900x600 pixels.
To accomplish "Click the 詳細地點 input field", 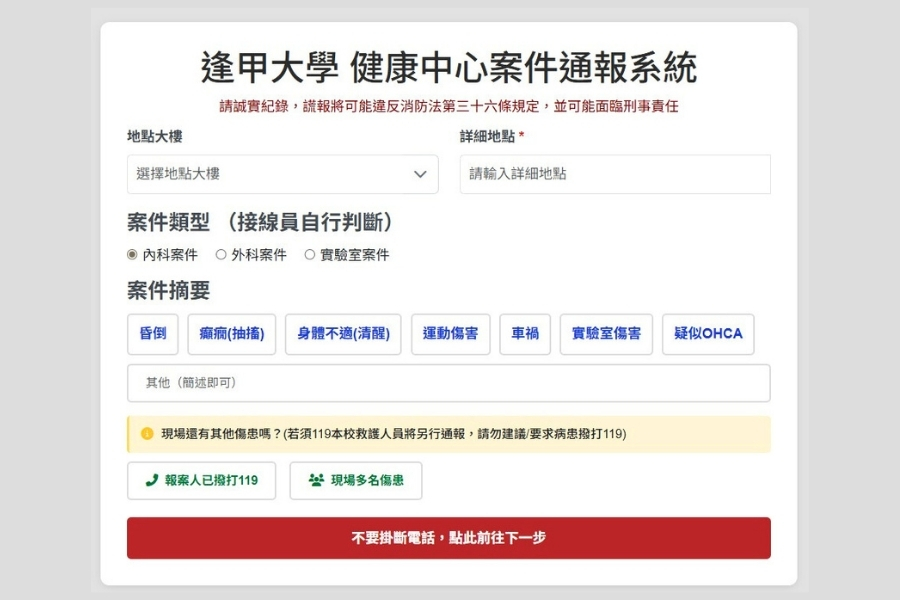I will click(x=613, y=174).
